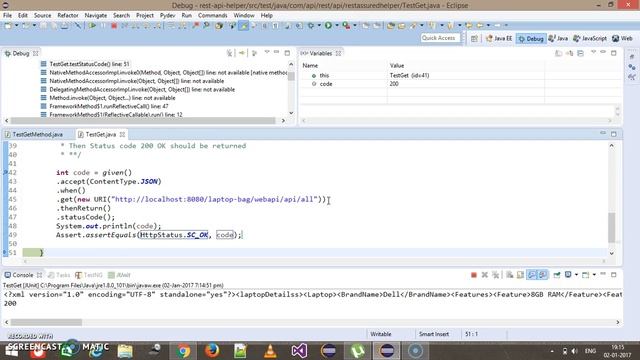The image size is (640, 360).
Task: Click the Run green play button
Action: tap(328, 25)
